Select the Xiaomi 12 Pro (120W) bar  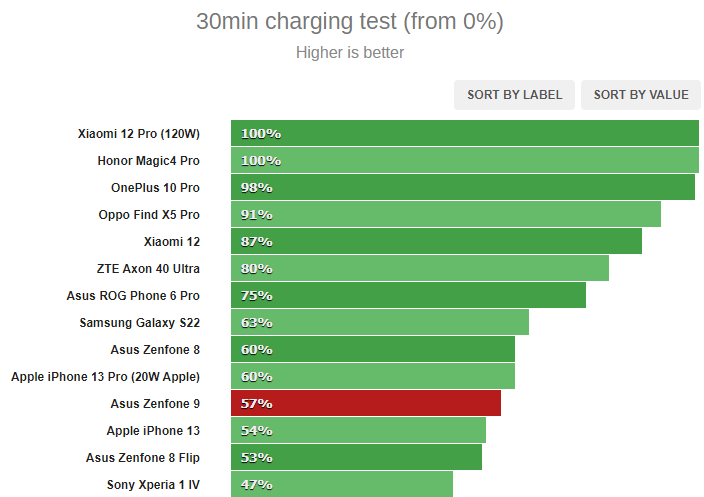[465, 133]
